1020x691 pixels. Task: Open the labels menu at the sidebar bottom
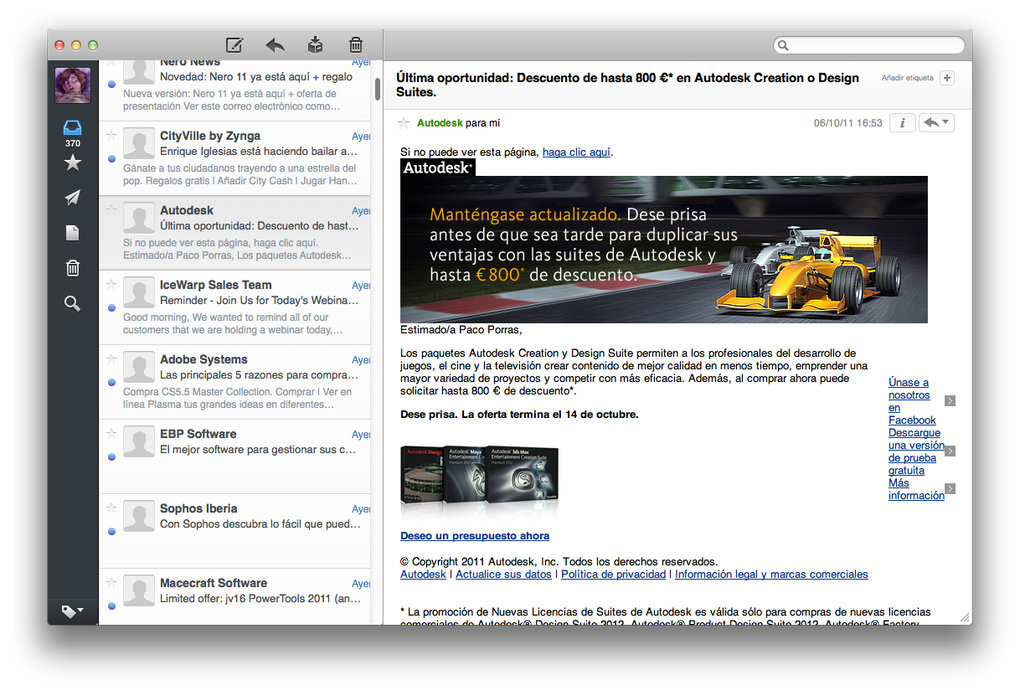[x=71, y=610]
